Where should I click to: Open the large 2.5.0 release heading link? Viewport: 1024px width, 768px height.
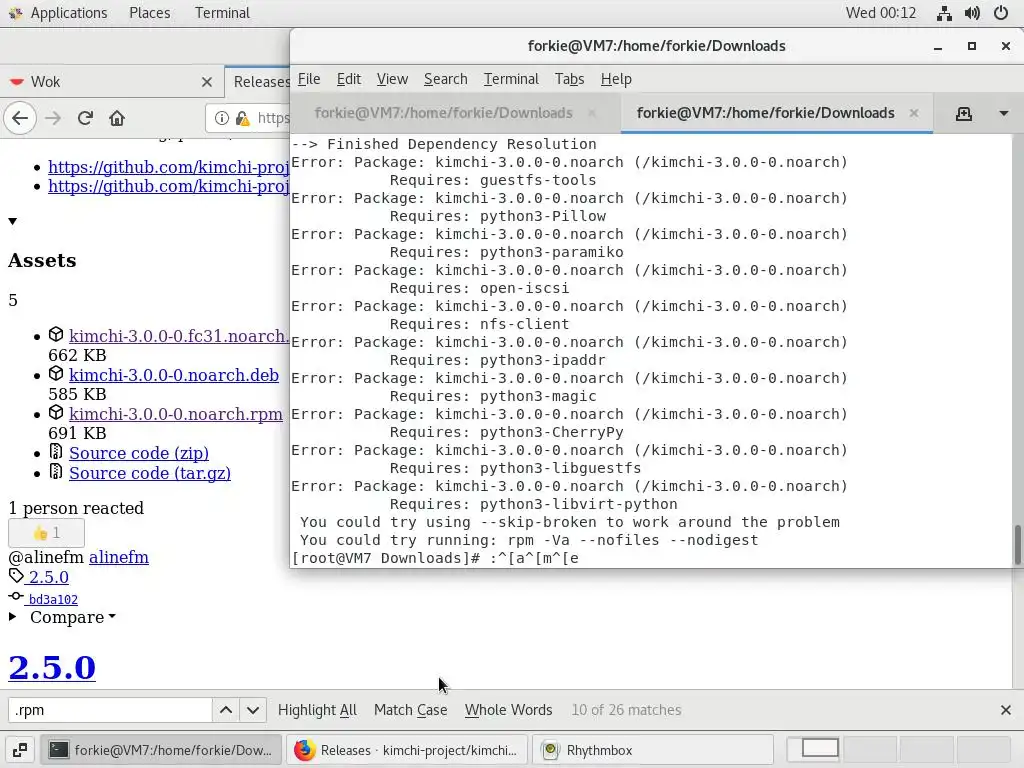tap(52, 667)
